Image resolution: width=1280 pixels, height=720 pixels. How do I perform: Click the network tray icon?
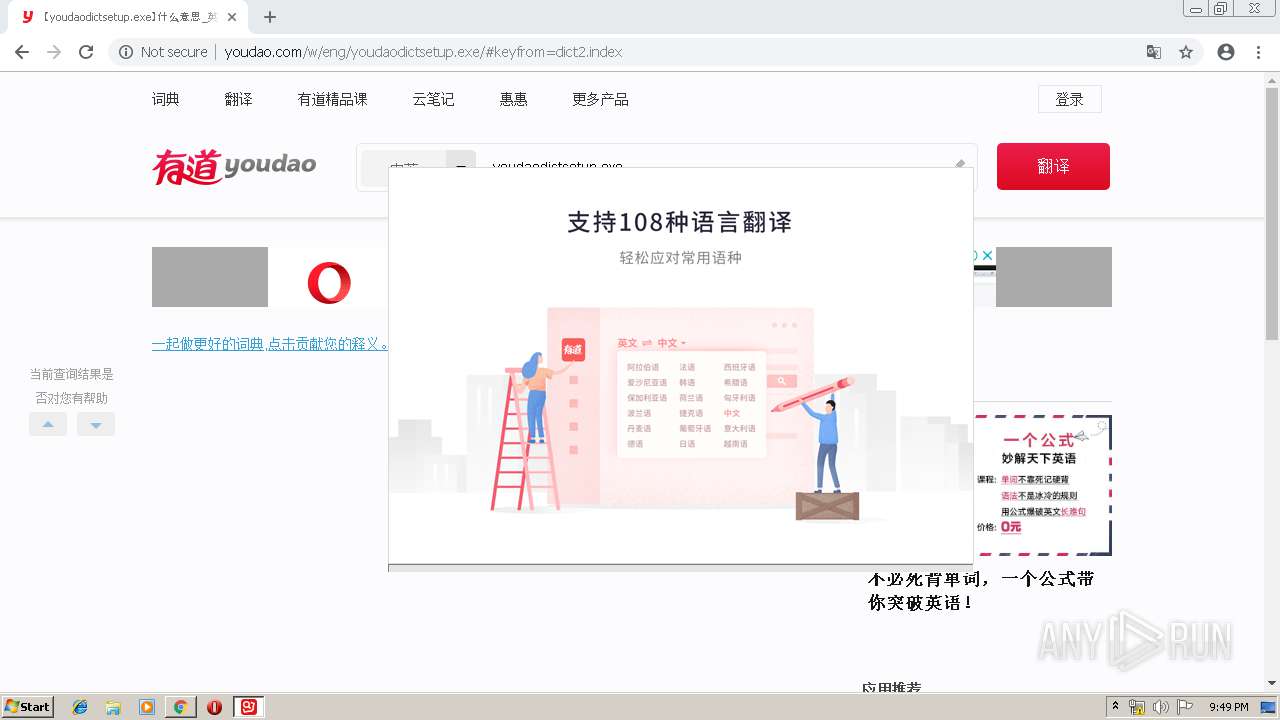pos(1137,707)
